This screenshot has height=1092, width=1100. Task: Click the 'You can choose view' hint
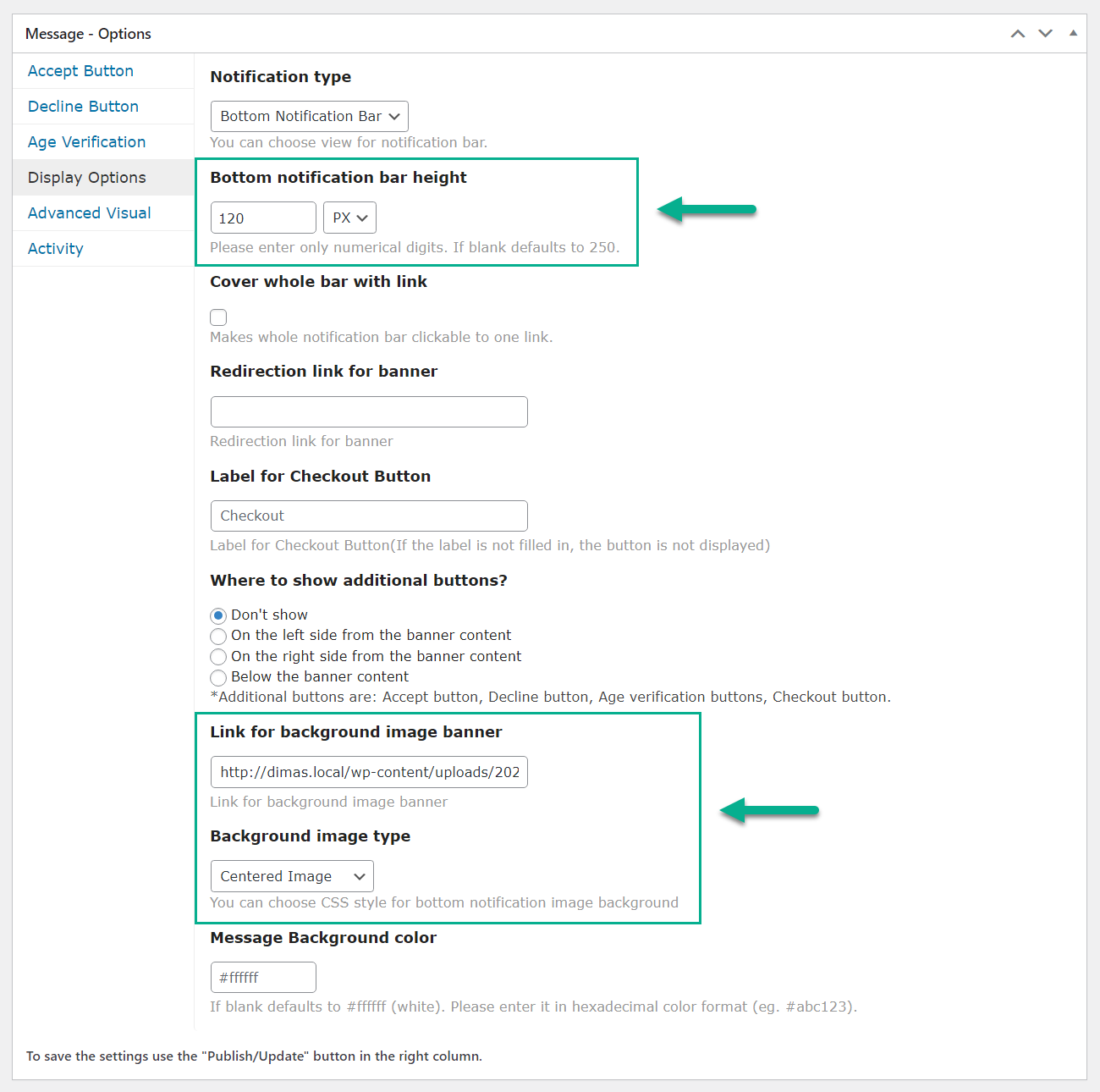click(349, 143)
